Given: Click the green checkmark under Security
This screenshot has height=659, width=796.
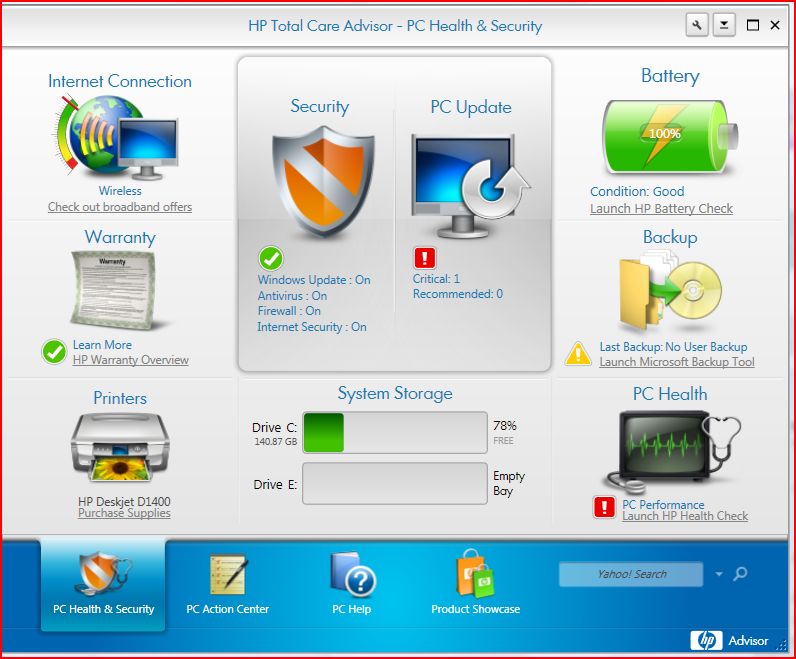Looking at the screenshot, I should tap(271, 258).
